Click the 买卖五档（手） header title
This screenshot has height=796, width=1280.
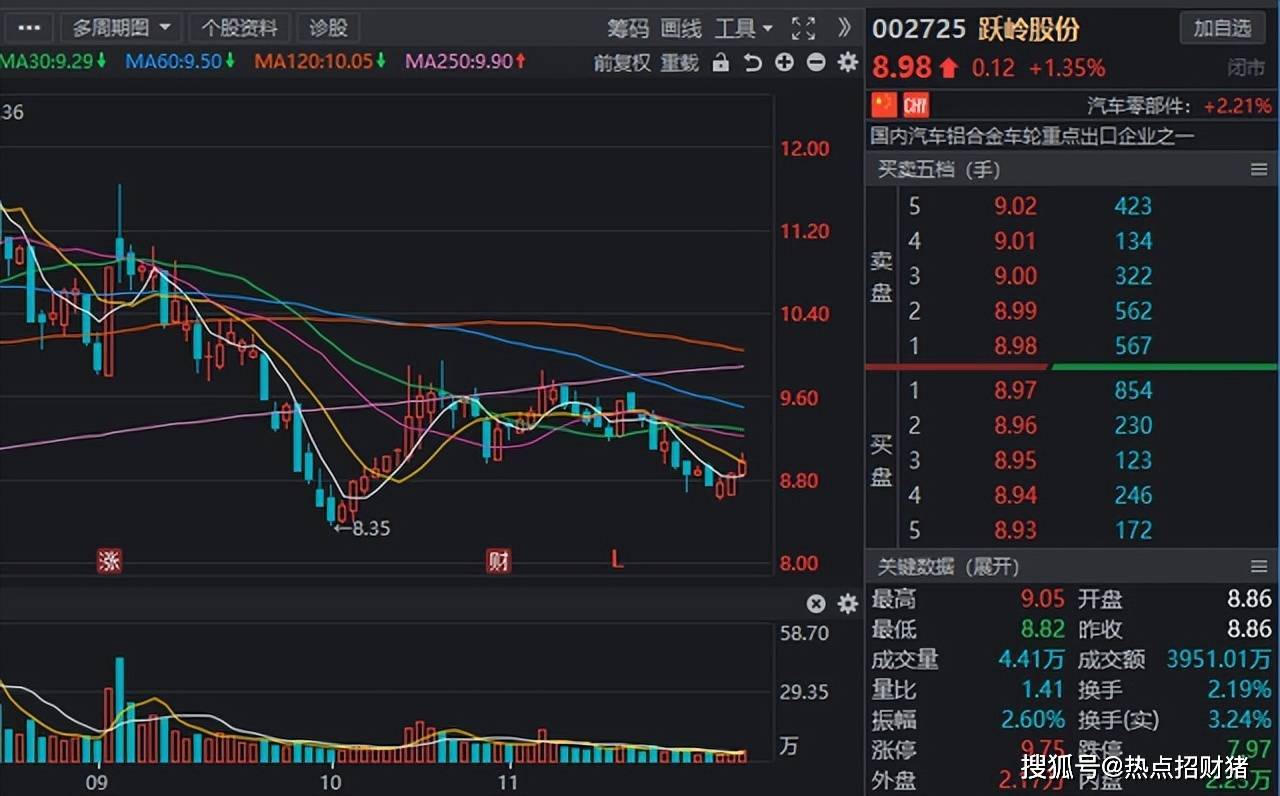tap(939, 170)
